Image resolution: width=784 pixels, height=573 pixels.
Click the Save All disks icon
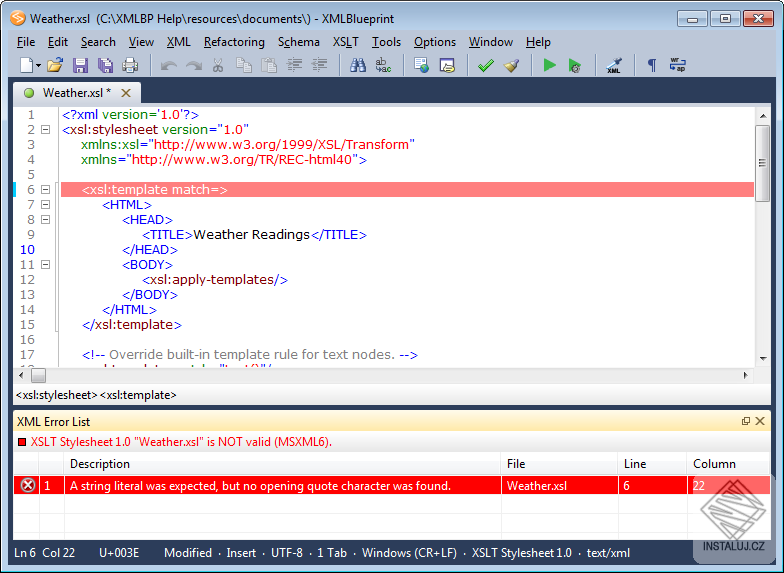105,66
